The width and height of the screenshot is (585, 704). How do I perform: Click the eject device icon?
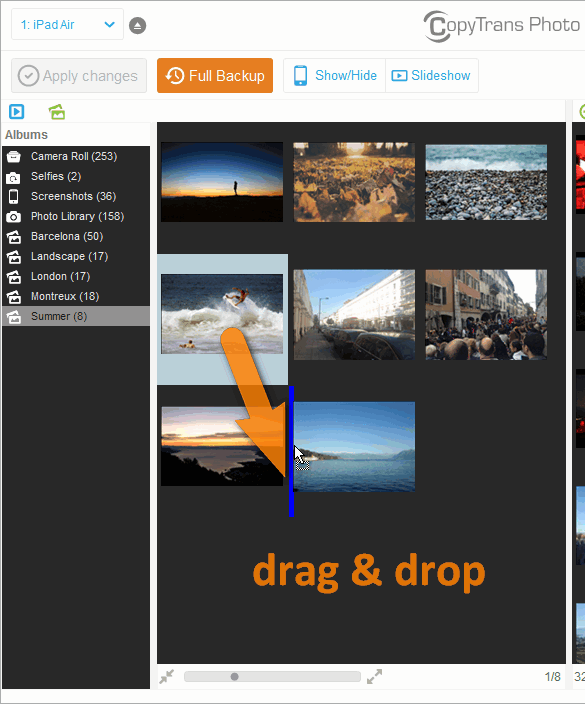coord(137,26)
